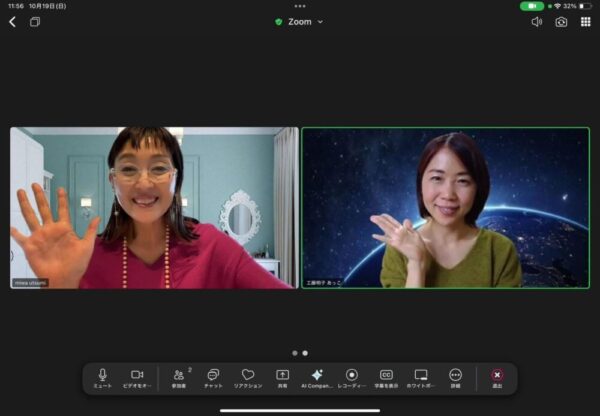
Task: Open the chat (チャット) panel
Action: pos(213,375)
